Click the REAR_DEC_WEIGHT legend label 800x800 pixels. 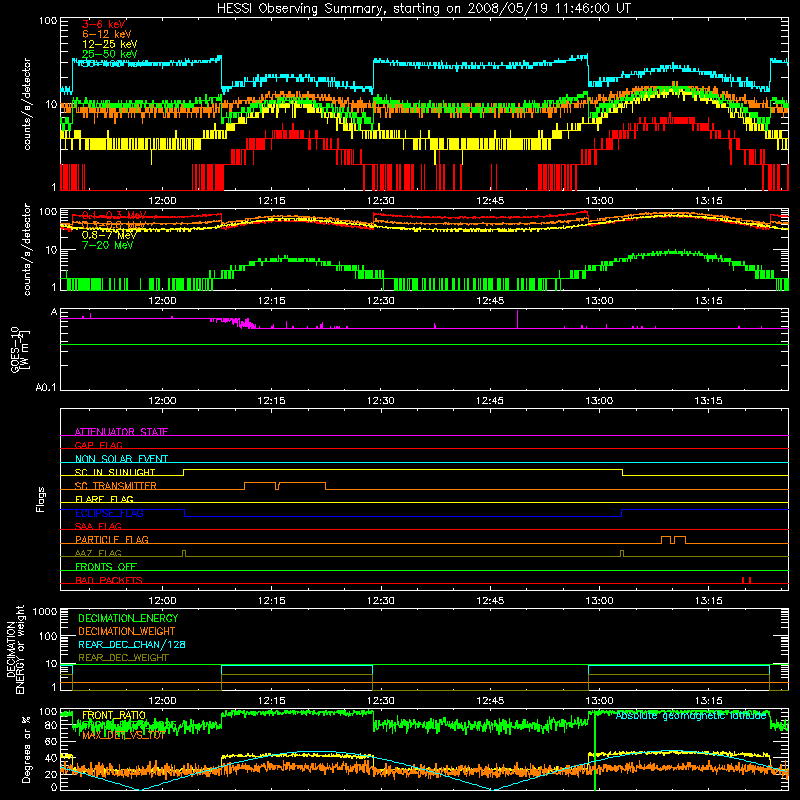(123, 658)
